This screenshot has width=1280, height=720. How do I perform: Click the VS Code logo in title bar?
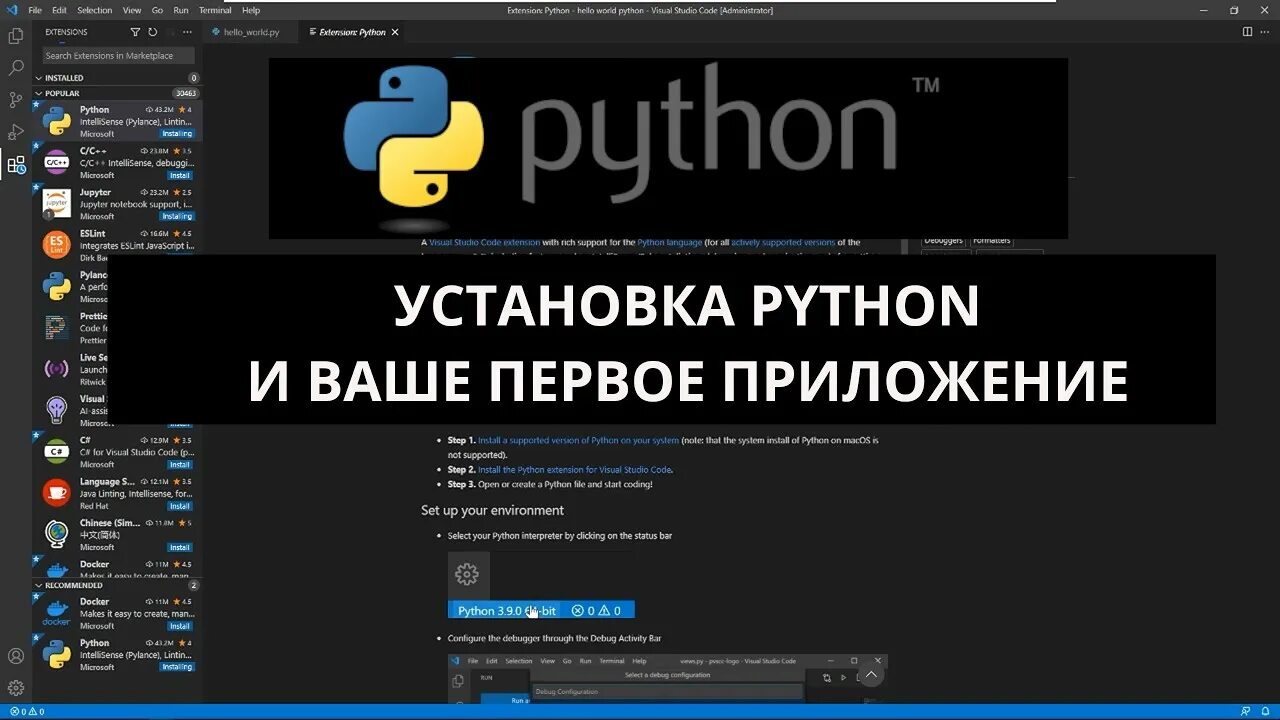click(x=12, y=10)
